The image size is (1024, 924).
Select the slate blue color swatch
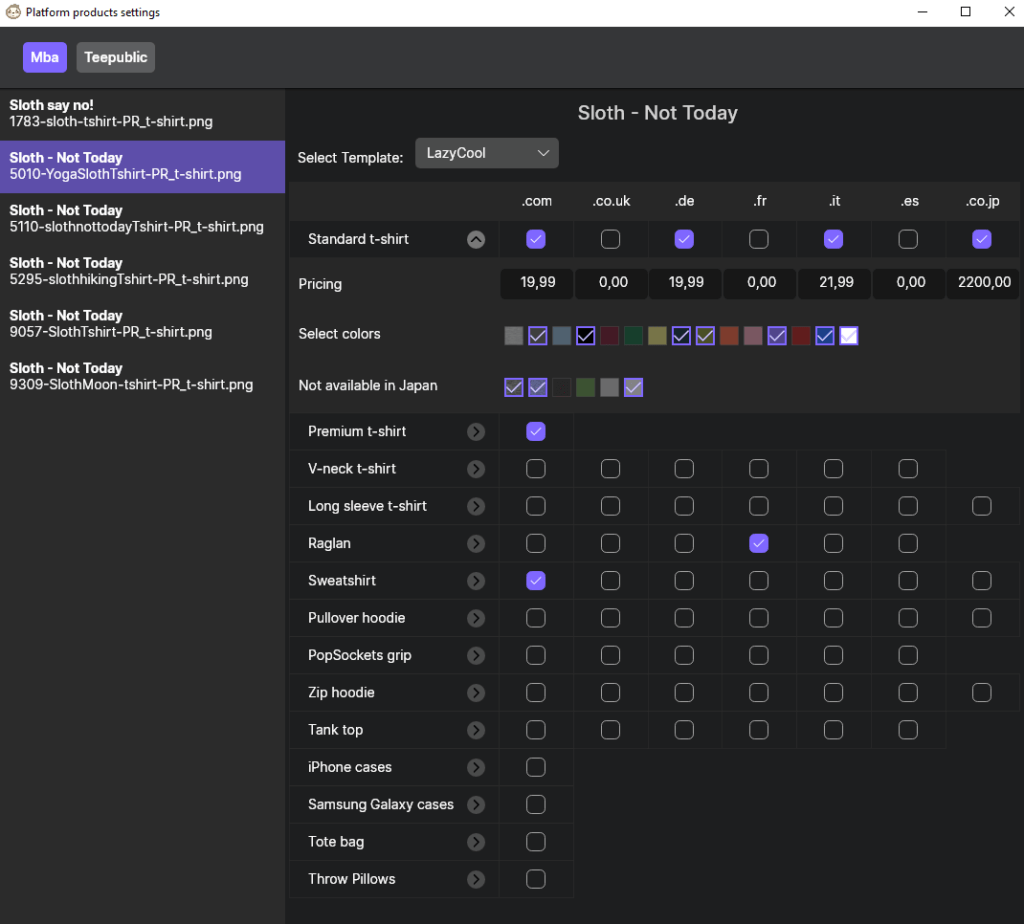click(562, 336)
